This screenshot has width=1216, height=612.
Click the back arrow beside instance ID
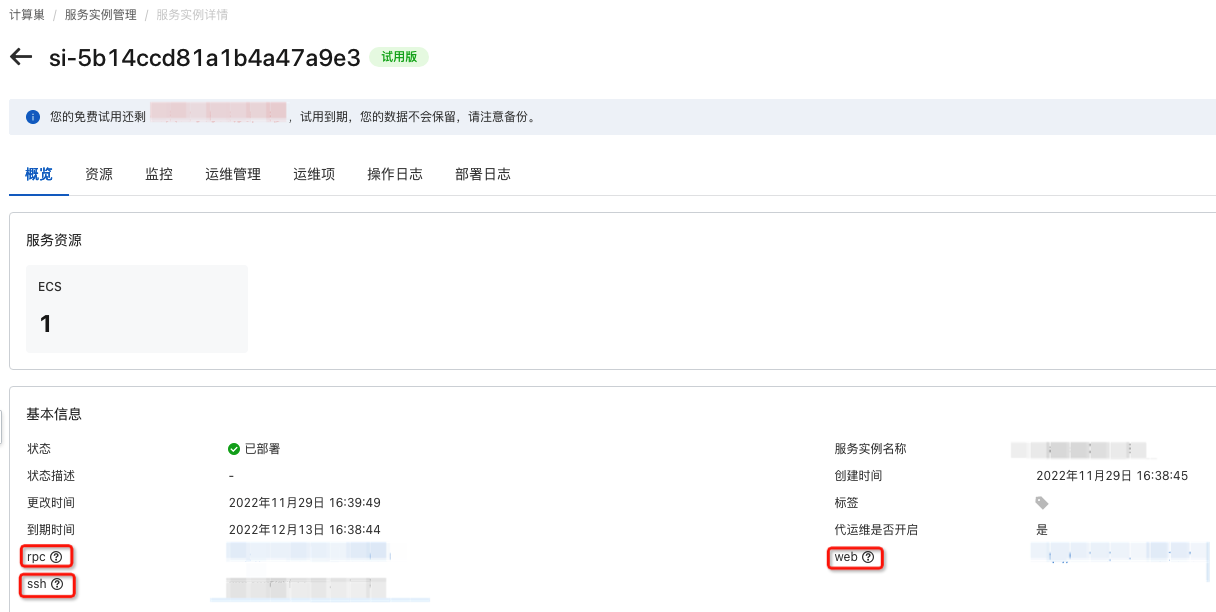[20, 57]
